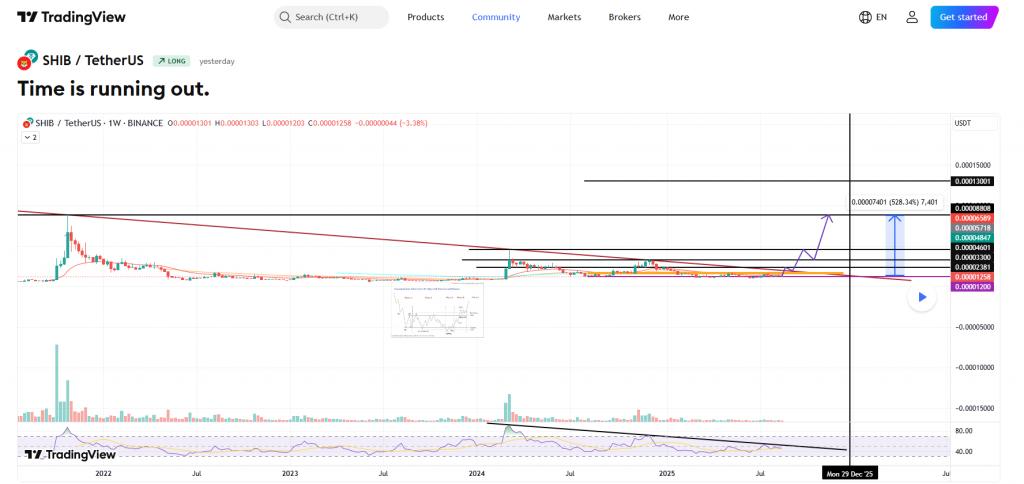The height and width of the screenshot is (484, 1024).
Task: Click the TradingView watermark on chart
Action: pyautogui.click(x=70, y=454)
